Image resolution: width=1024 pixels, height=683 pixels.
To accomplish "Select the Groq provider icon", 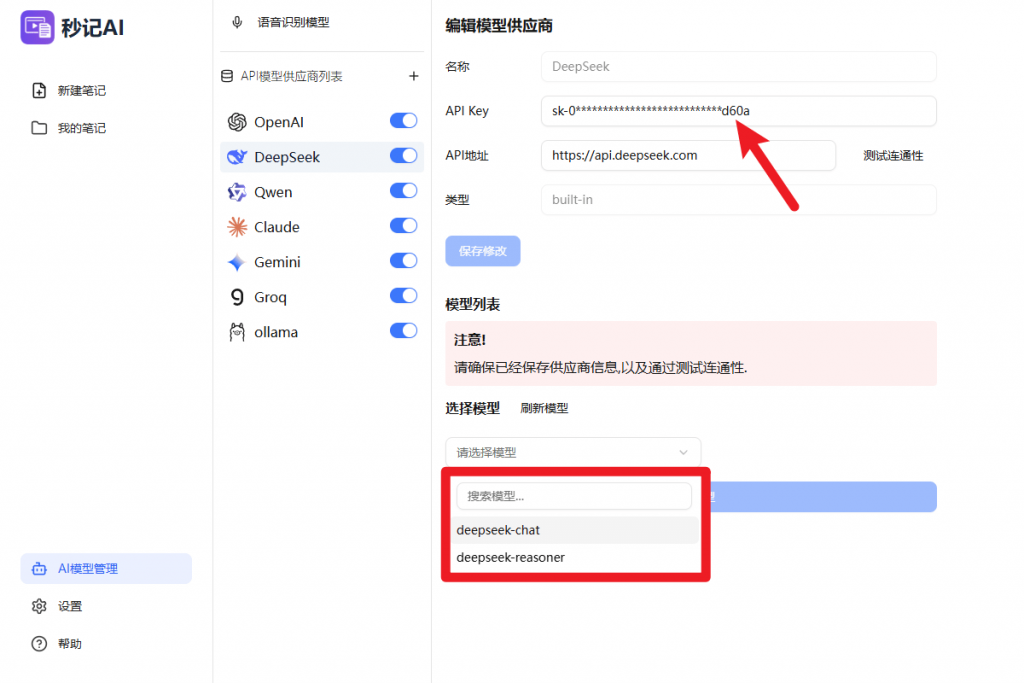I will [x=237, y=297].
